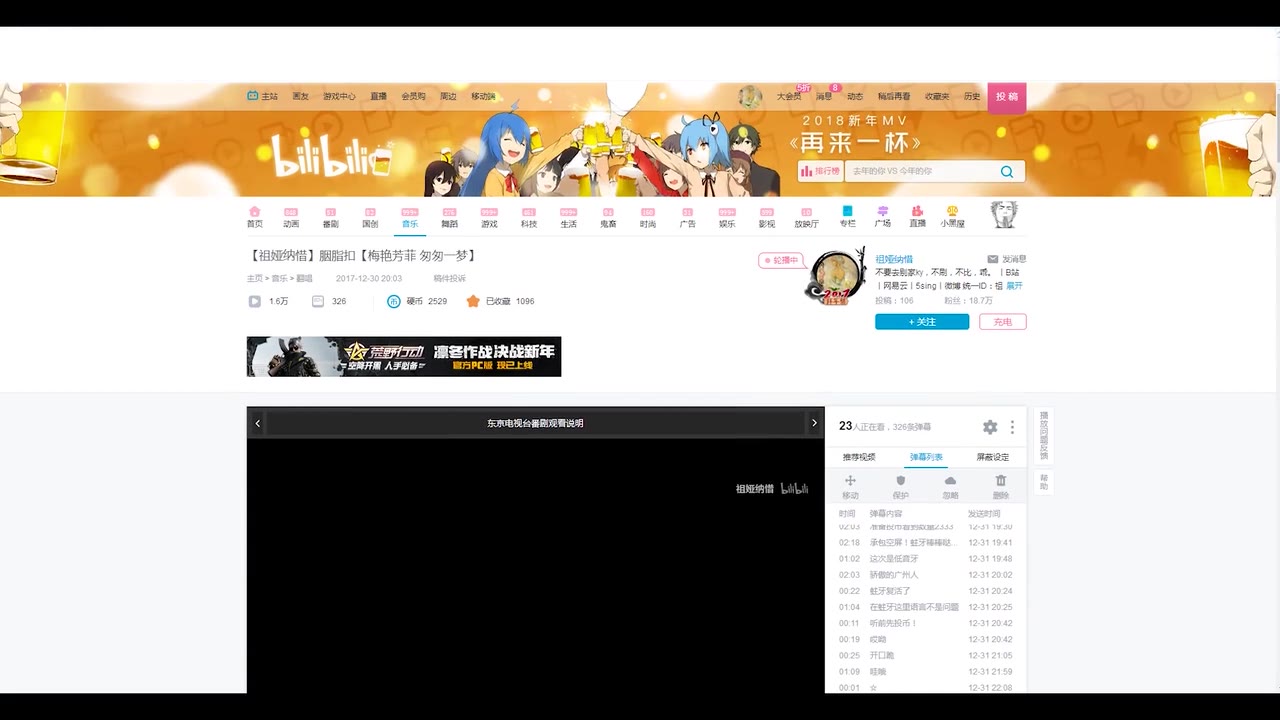Open 稍后再看 watch later link
Image resolution: width=1280 pixels, height=720 pixels.
tap(894, 96)
